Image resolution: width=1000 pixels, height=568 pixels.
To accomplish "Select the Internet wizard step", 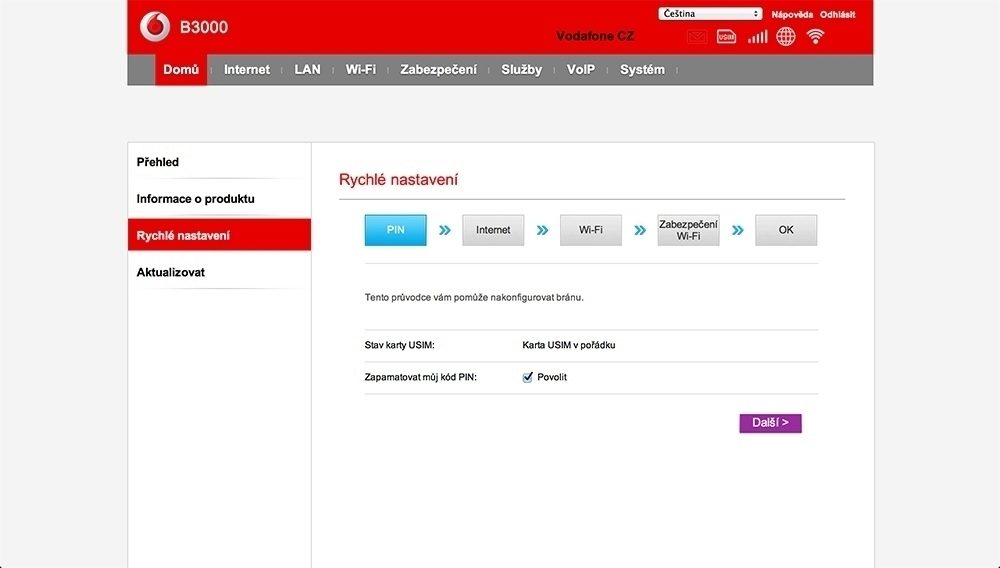I will point(493,230).
